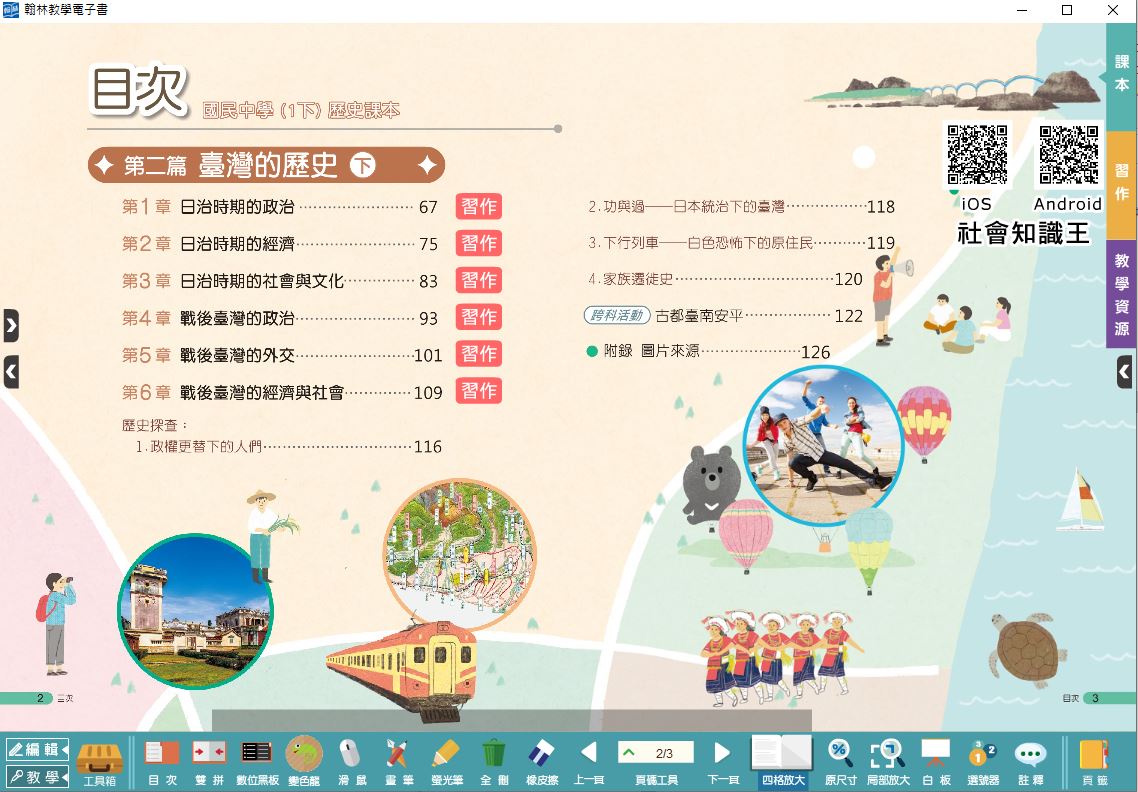Open the 工具箱 toolbox
Image resolution: width=1138 pixels, height=792 pixels.
pyautogui.click(x=99, y=760)
